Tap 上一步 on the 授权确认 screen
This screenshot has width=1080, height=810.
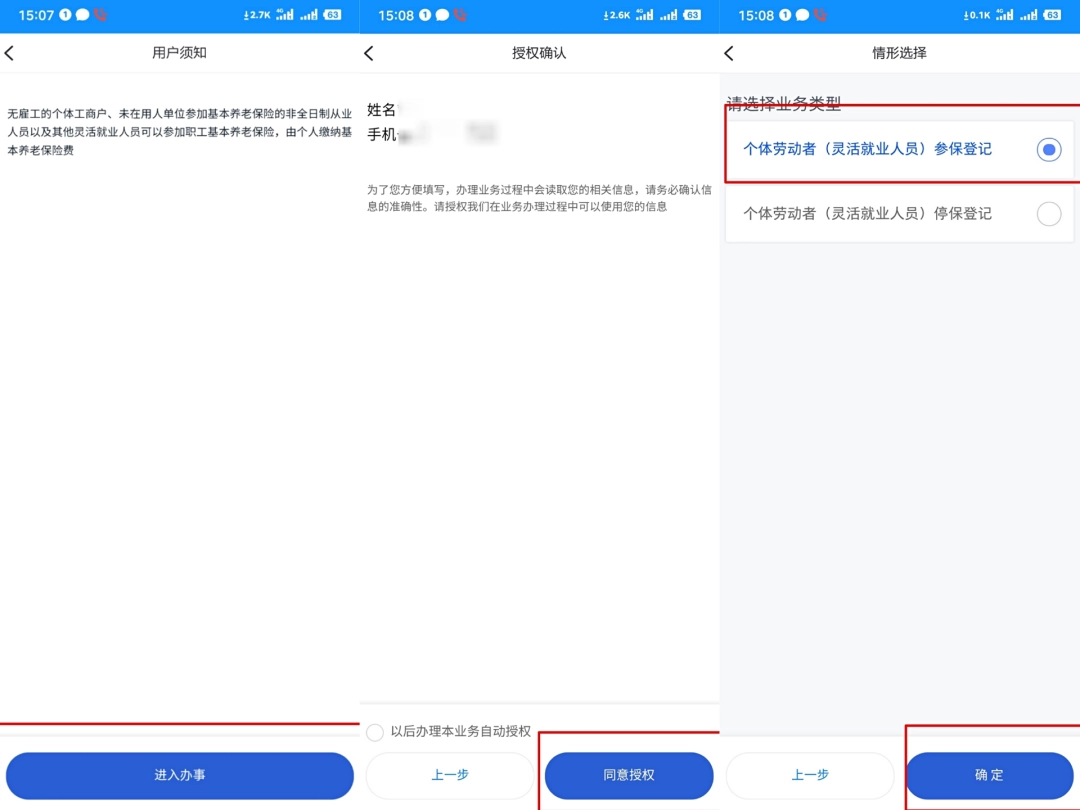click(x=450, y=775)
